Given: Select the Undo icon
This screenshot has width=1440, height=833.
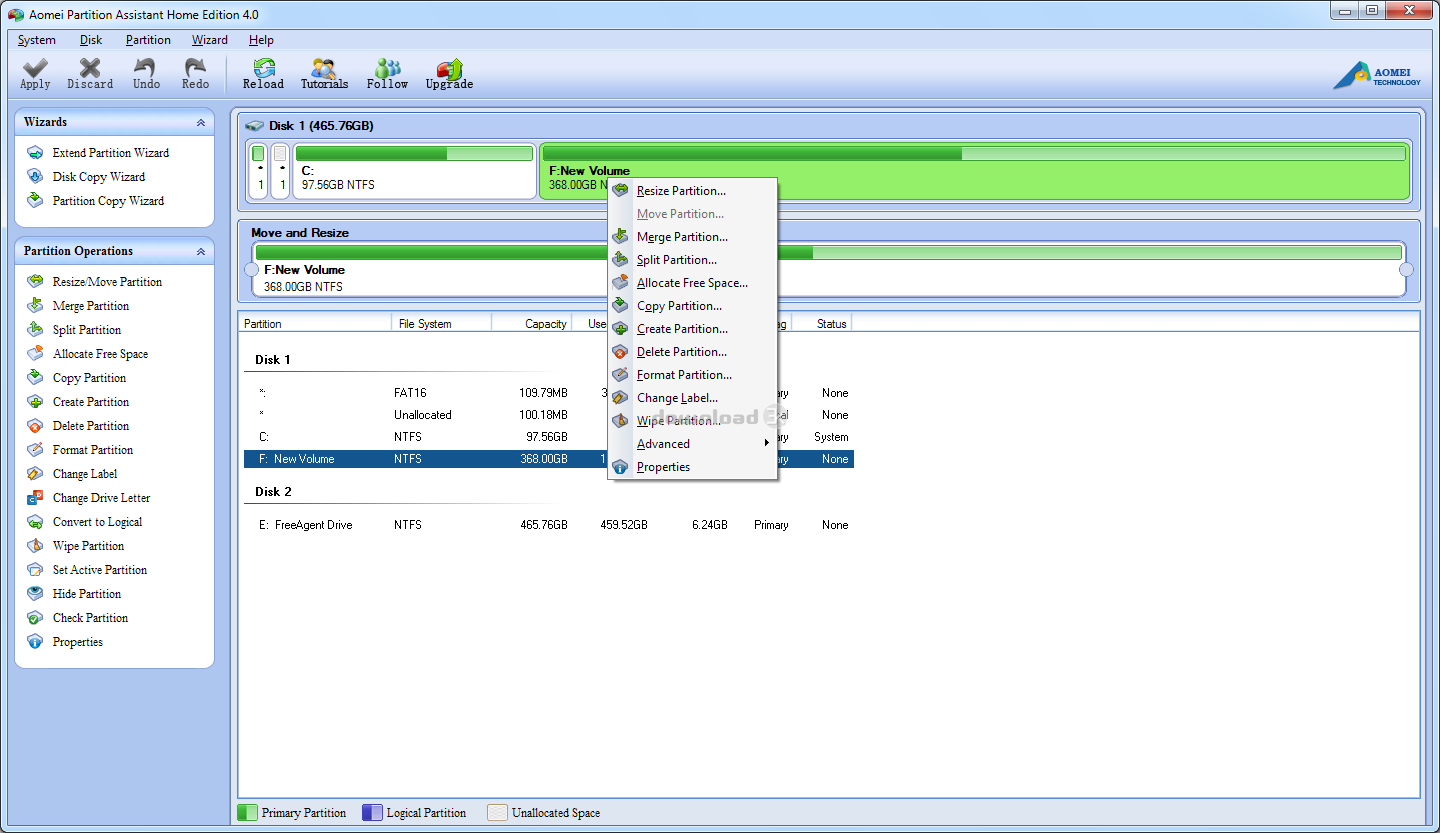Looking at the screenshot, I should [145, 73].
